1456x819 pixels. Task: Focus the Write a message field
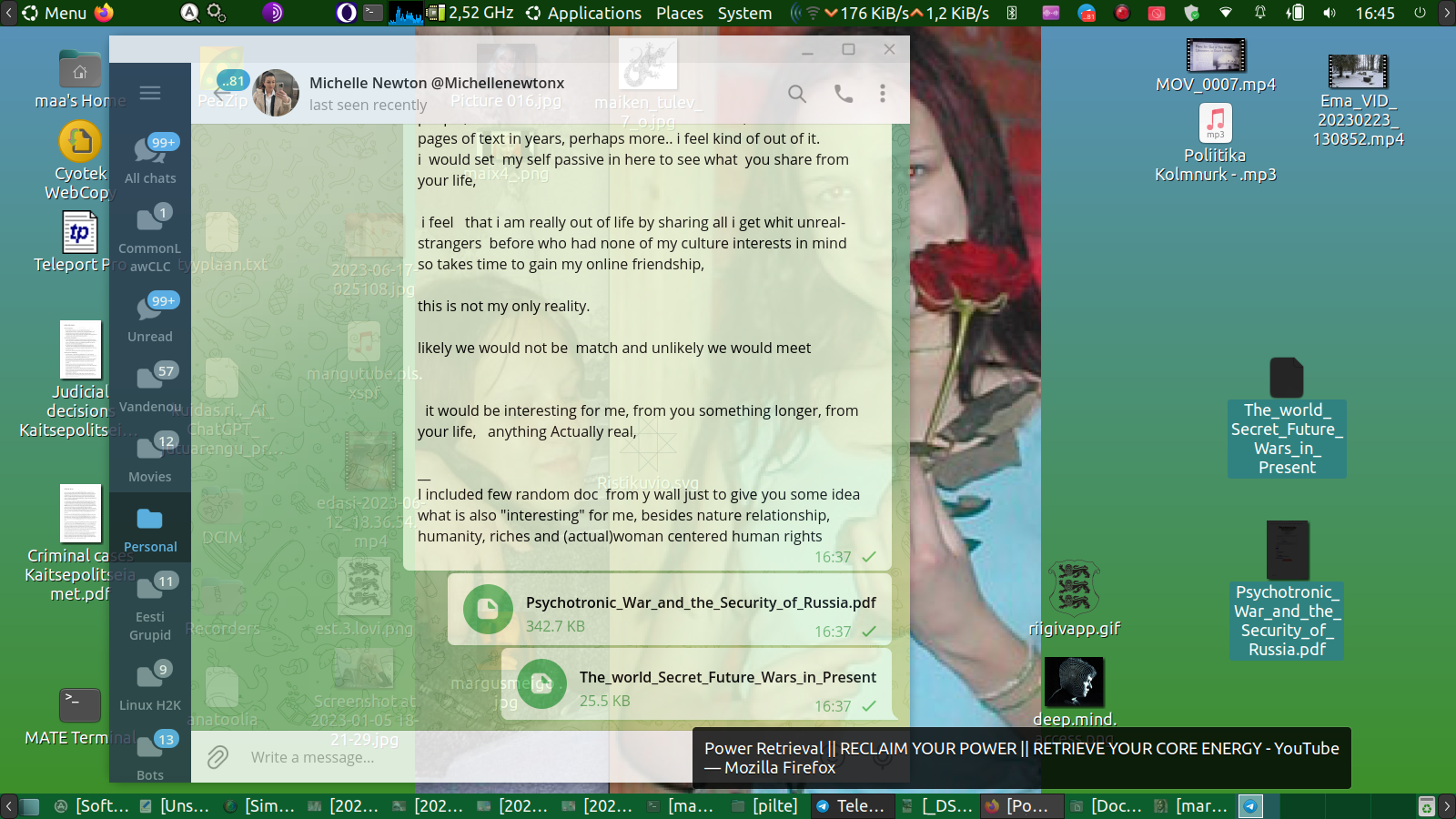coord(312,757)
